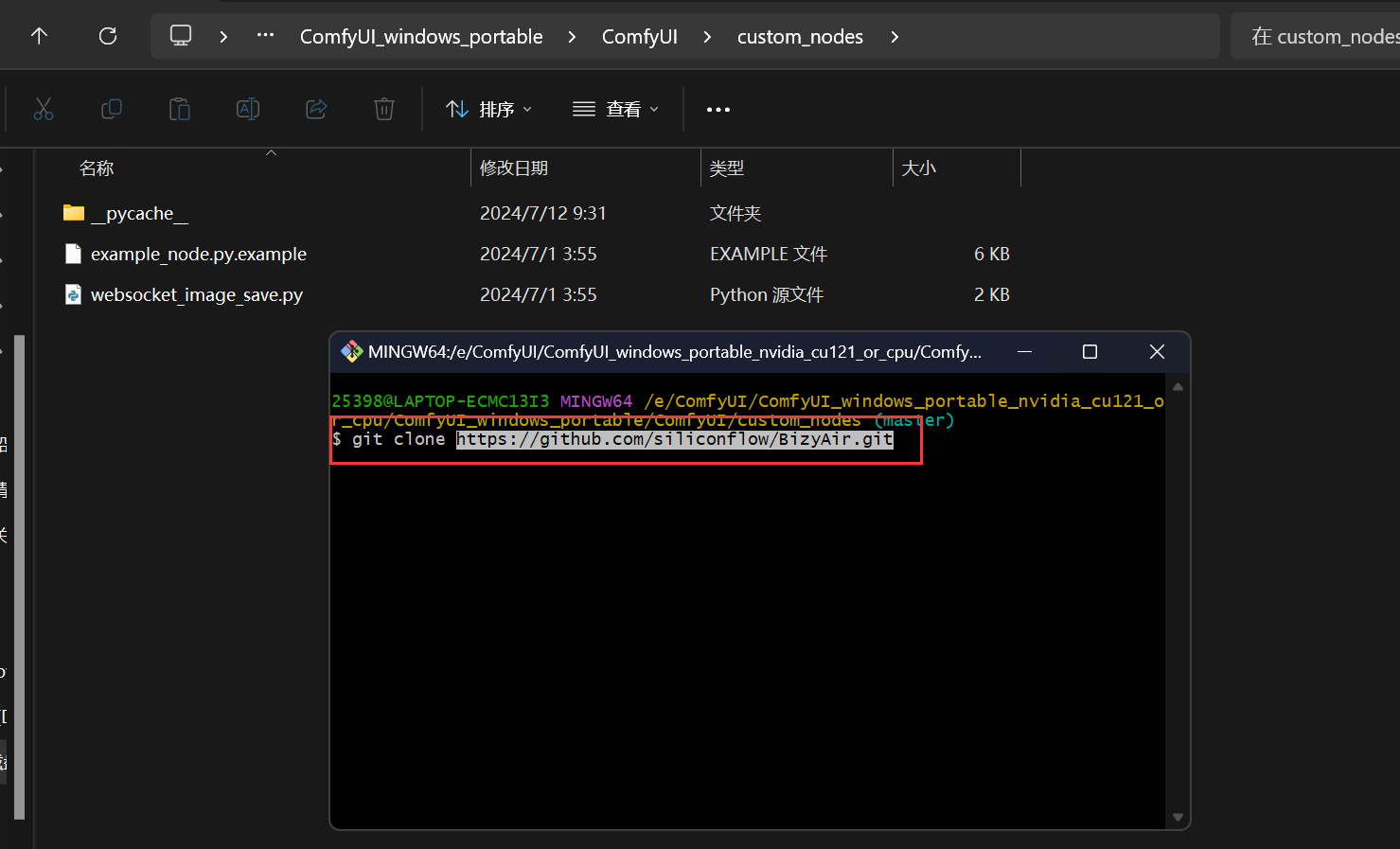The width and height of the screenshot is (1400, 849).
Task: Sort by 修改日期 column header
Action: [x=514, y=168]
